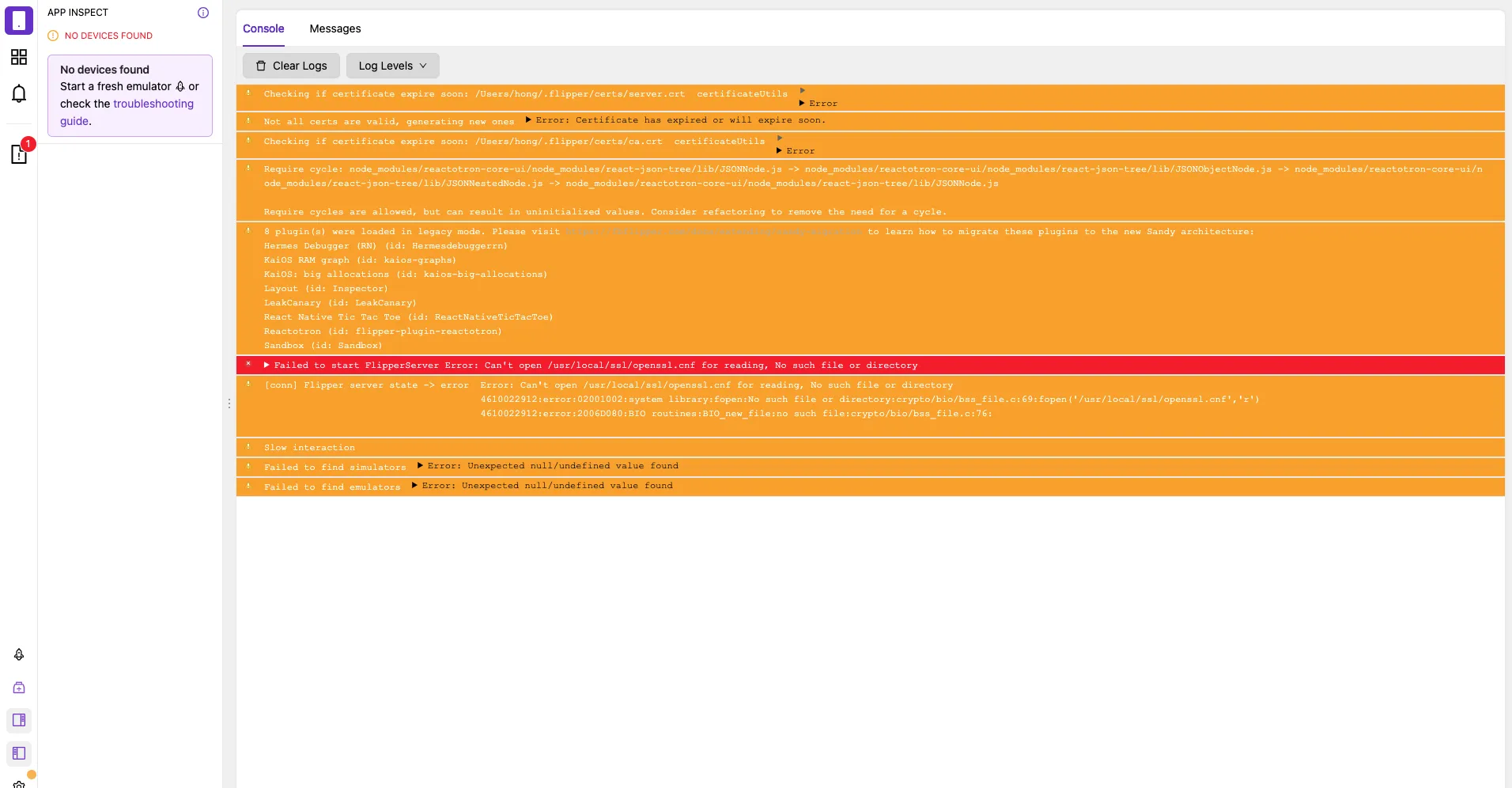
Task: Clear all console logs
Action: tap(291, 66)
